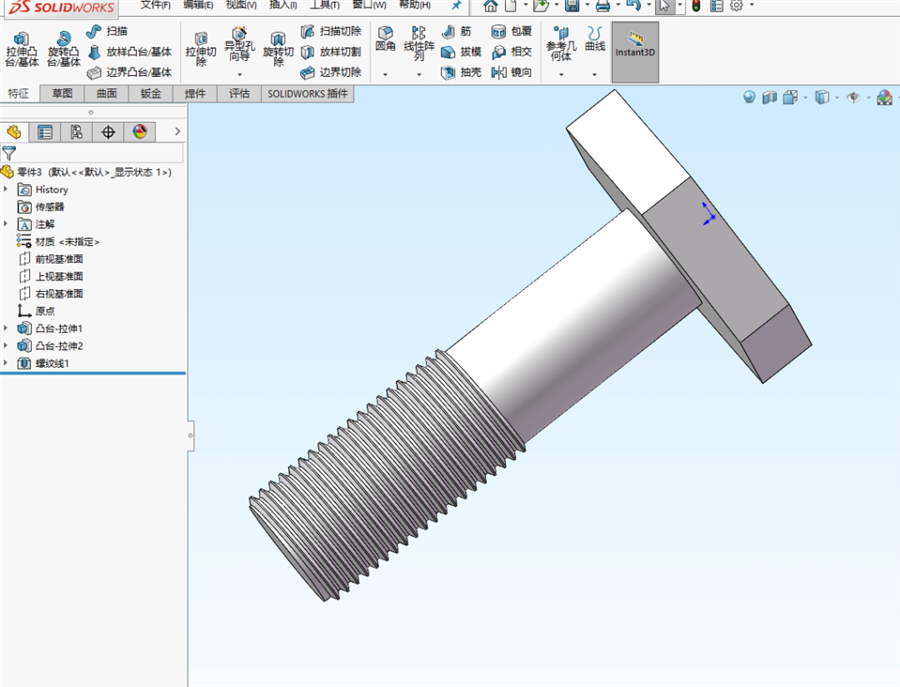Expand the History tree node
The width and height of the screenshot is (900, 687).
6,189
